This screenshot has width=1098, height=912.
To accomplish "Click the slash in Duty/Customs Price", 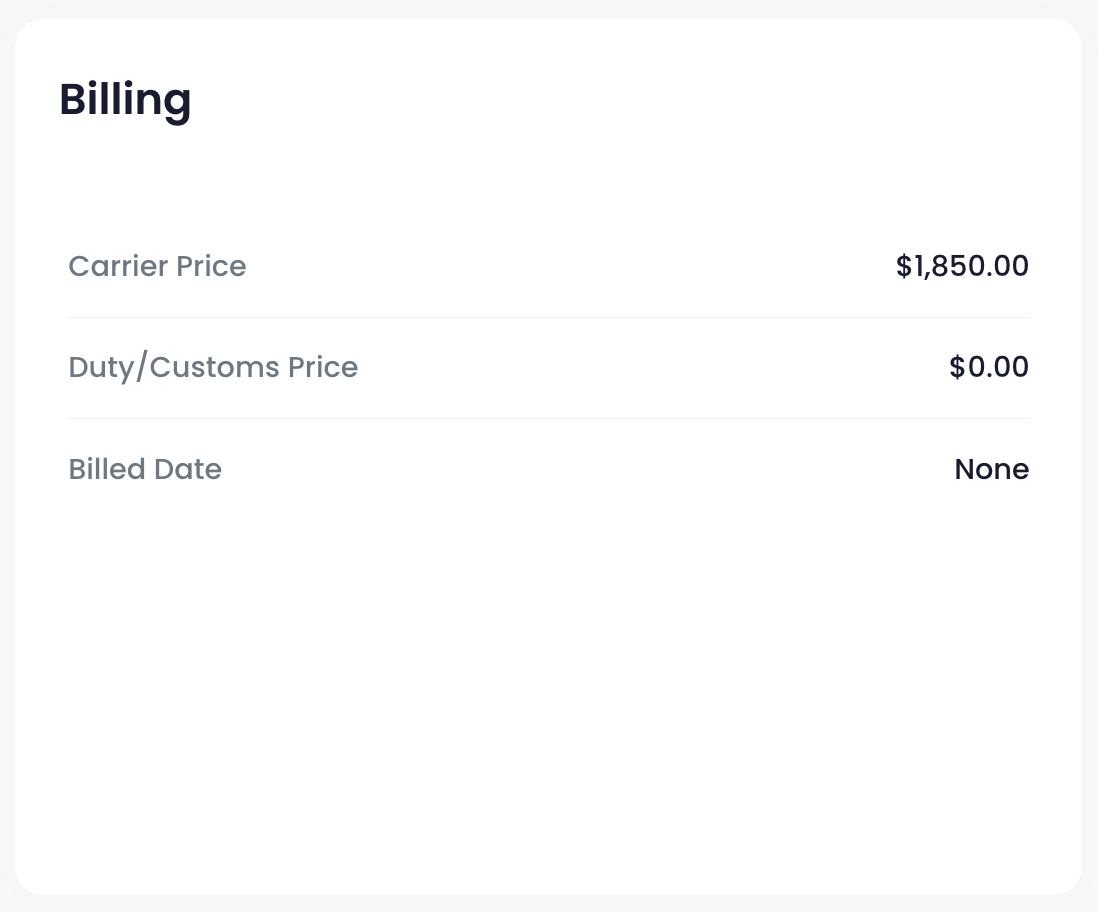I will pyautogui.click(x=141, y=368).
